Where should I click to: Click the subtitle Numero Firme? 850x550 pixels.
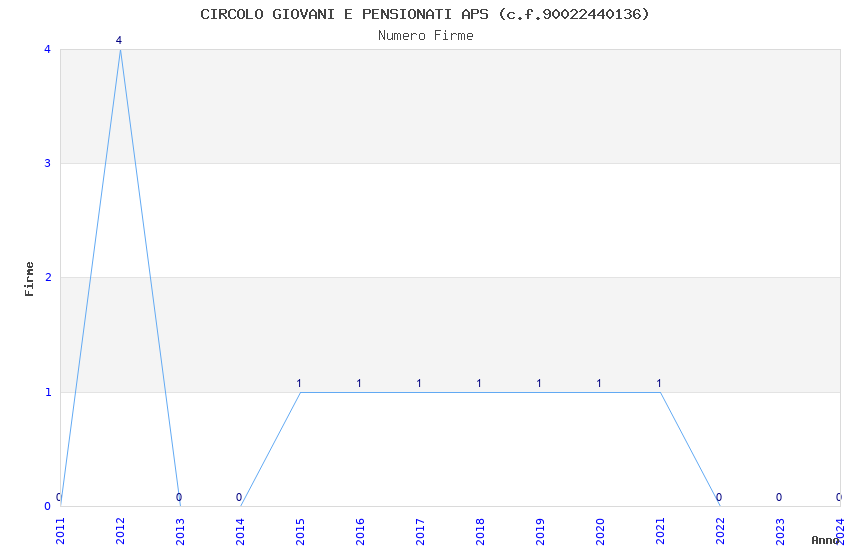[426, 36]
